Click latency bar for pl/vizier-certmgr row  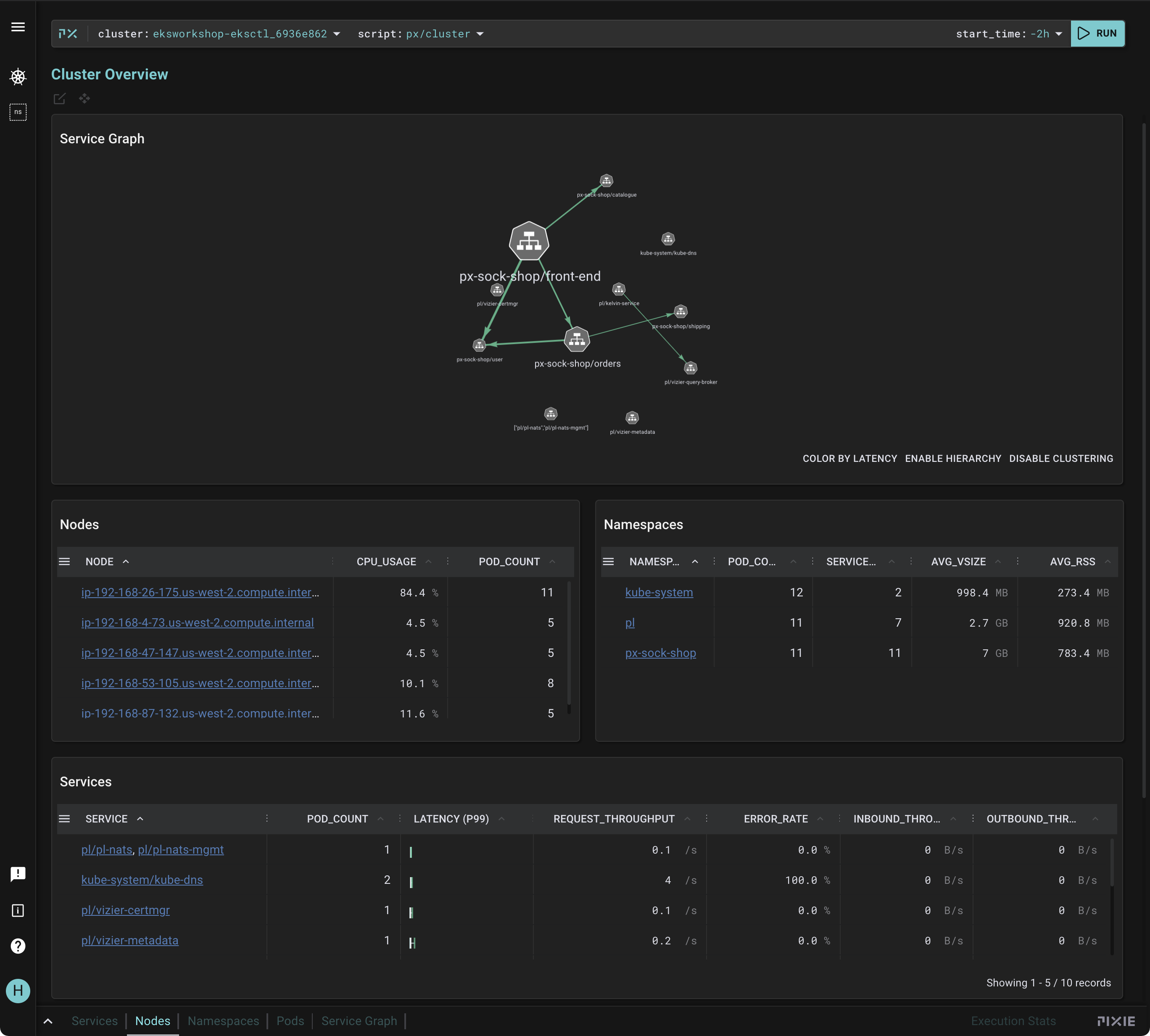(411, 912)
